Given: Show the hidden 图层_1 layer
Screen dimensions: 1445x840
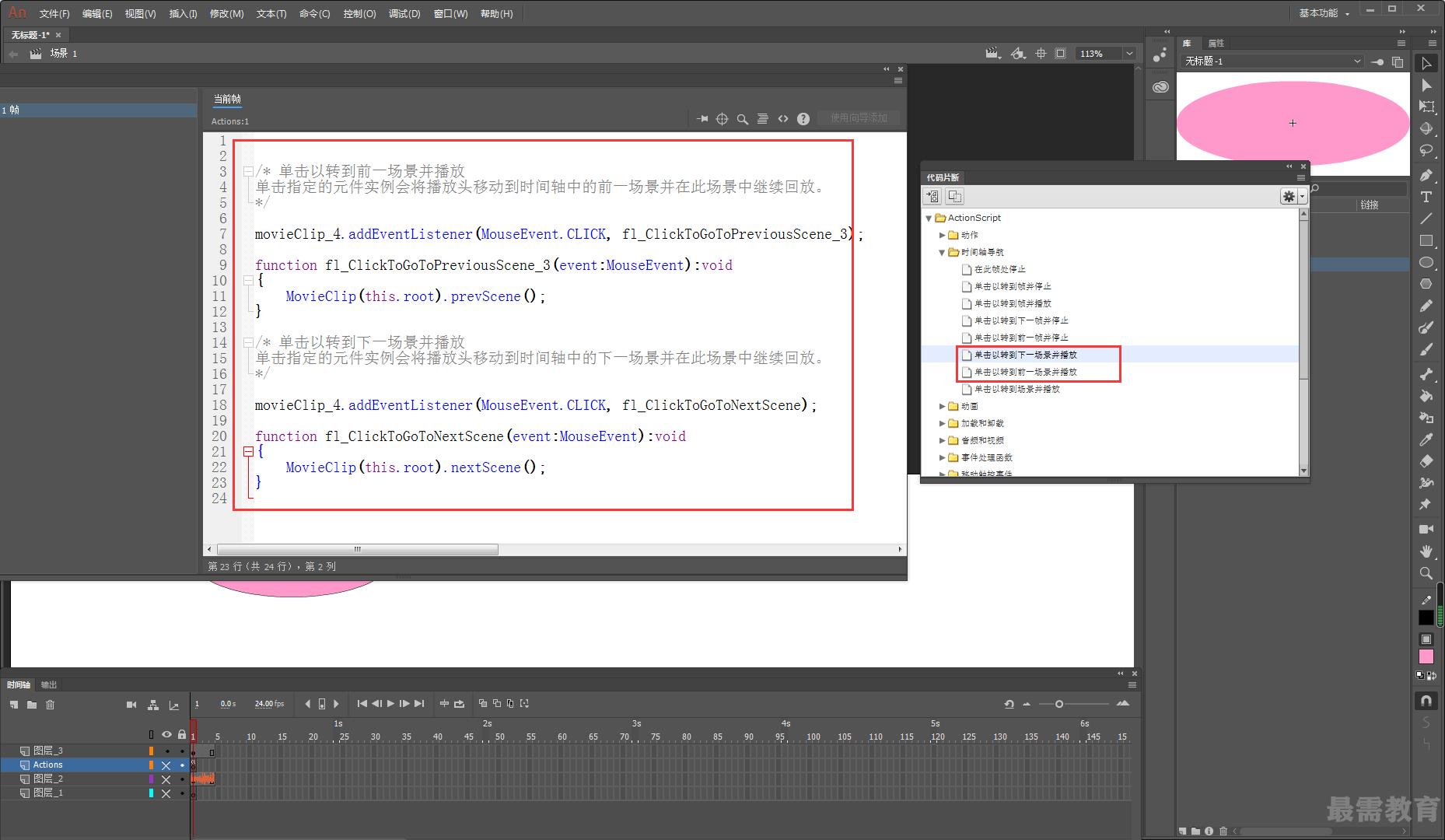Looking at the screenshot, I should [166, 793].
